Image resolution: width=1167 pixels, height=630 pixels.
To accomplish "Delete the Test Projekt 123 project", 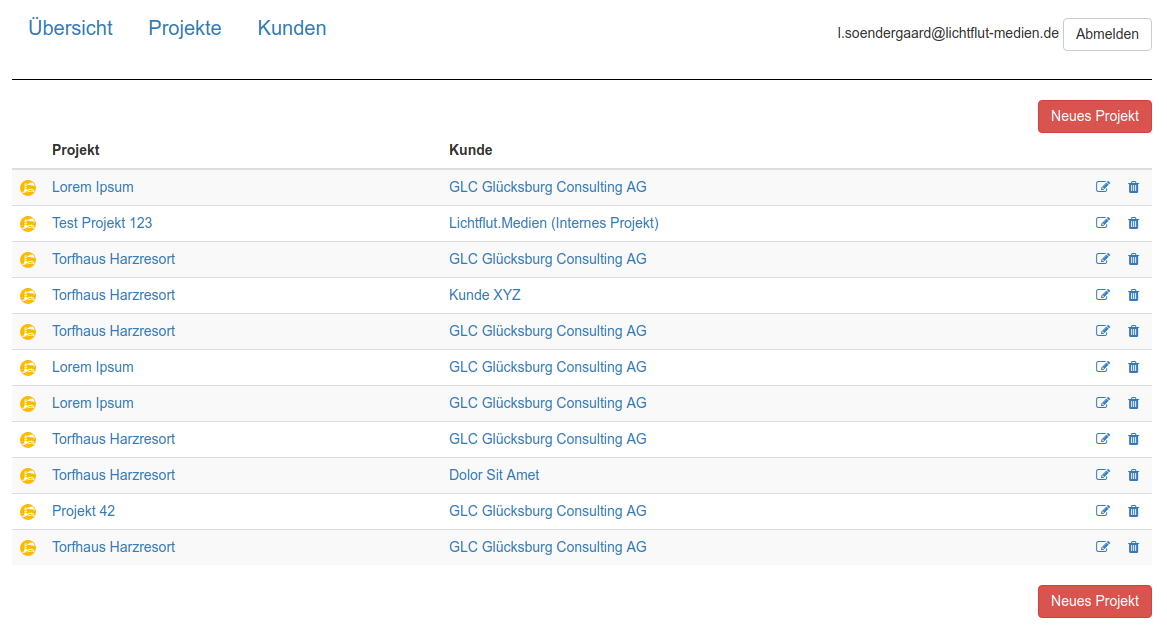I will [1133, 223].
